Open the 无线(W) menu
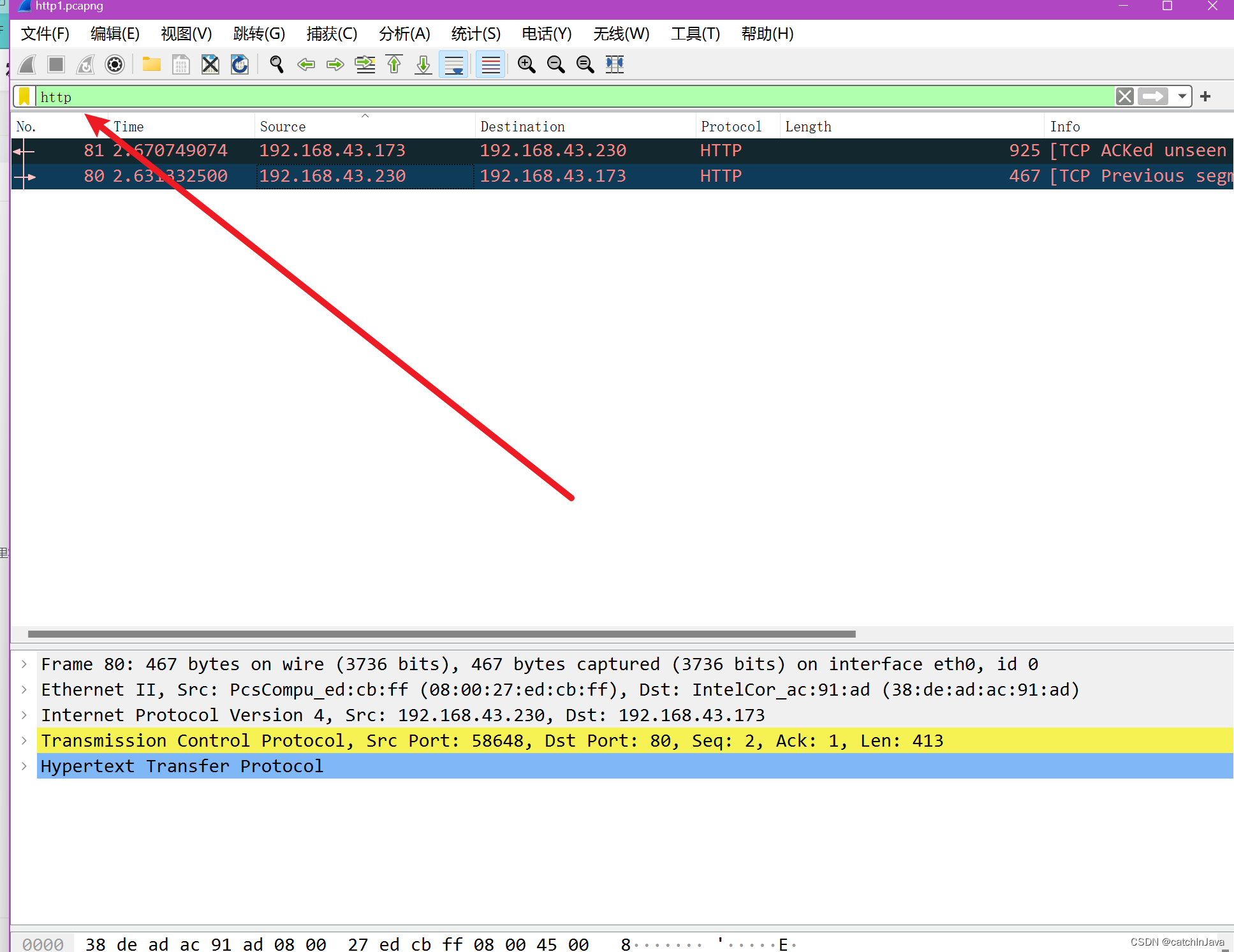The width and height of the screenshot is (1234, 952). tap(621, 34)
